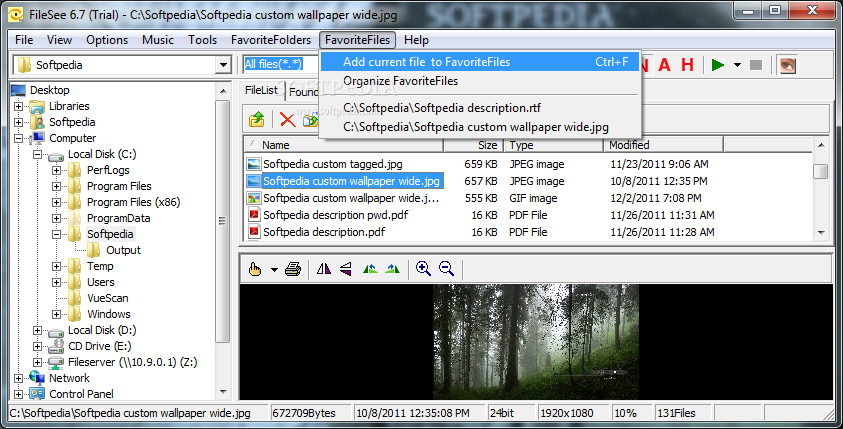Click the All files(*.*) filter field
843x429 pixels.
(x=280, y=65)
